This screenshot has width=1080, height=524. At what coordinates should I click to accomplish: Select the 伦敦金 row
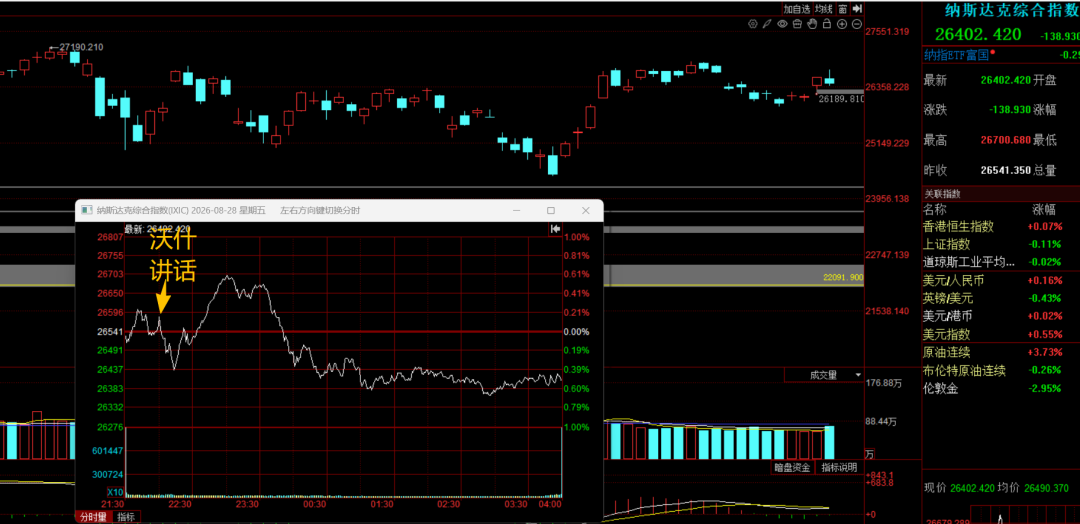(x=1000, y=388)
